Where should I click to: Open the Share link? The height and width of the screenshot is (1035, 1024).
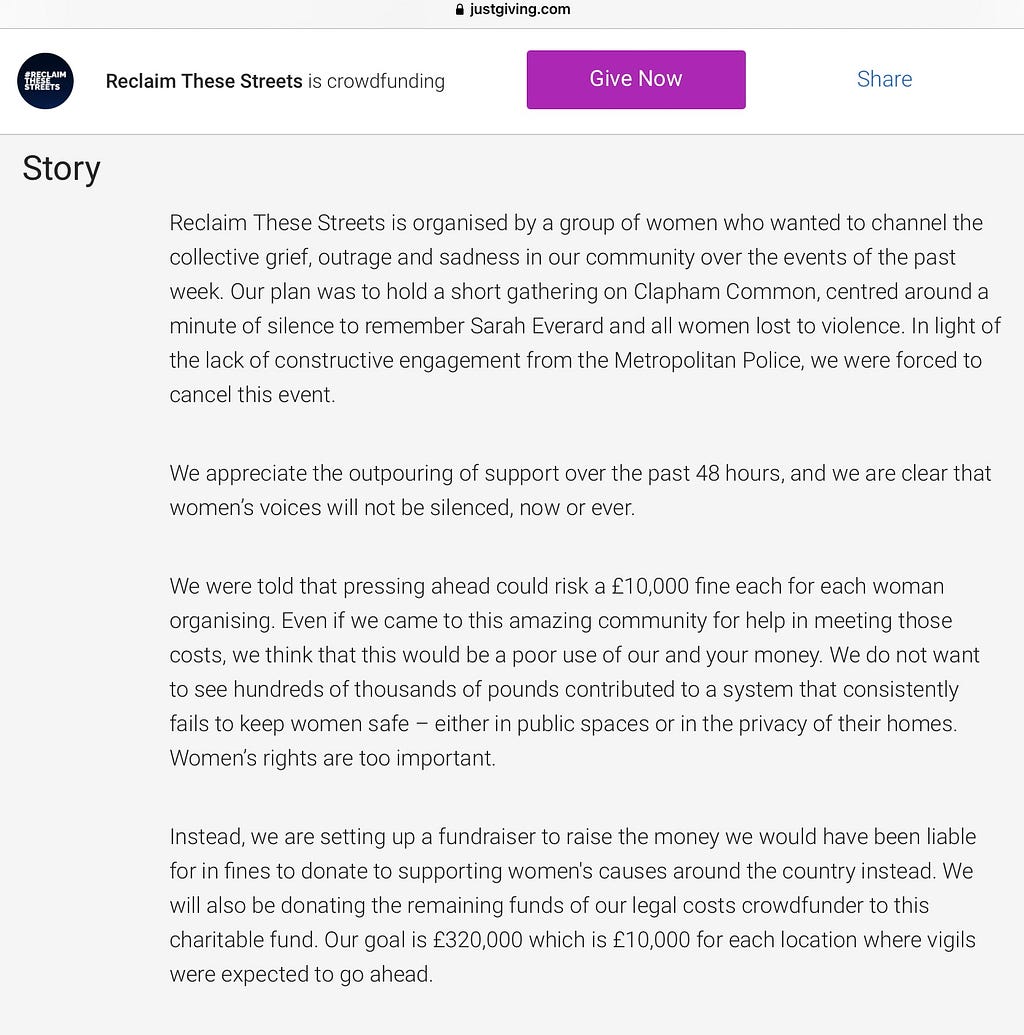(x=884, y=79)
